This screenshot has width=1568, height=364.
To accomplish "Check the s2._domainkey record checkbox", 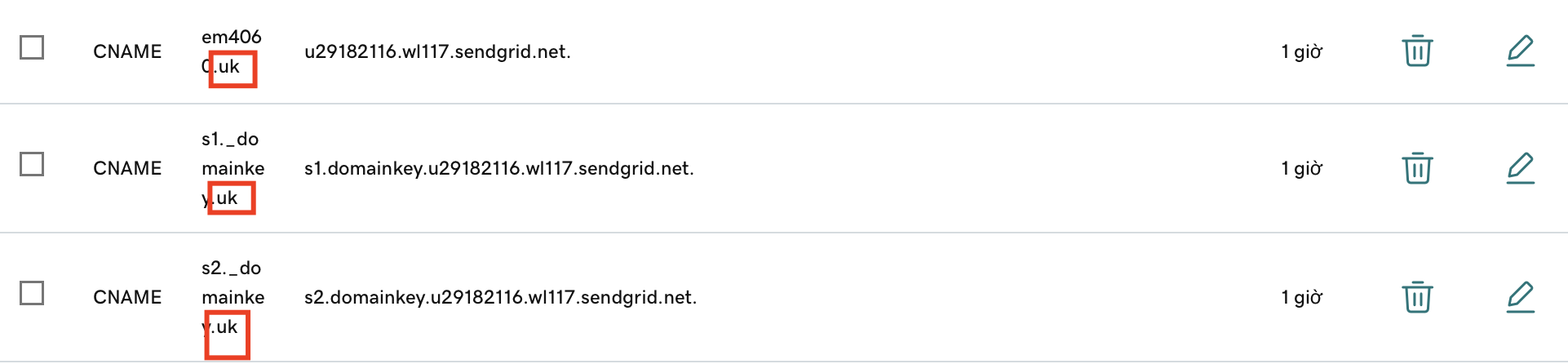I will coord(32,293).
